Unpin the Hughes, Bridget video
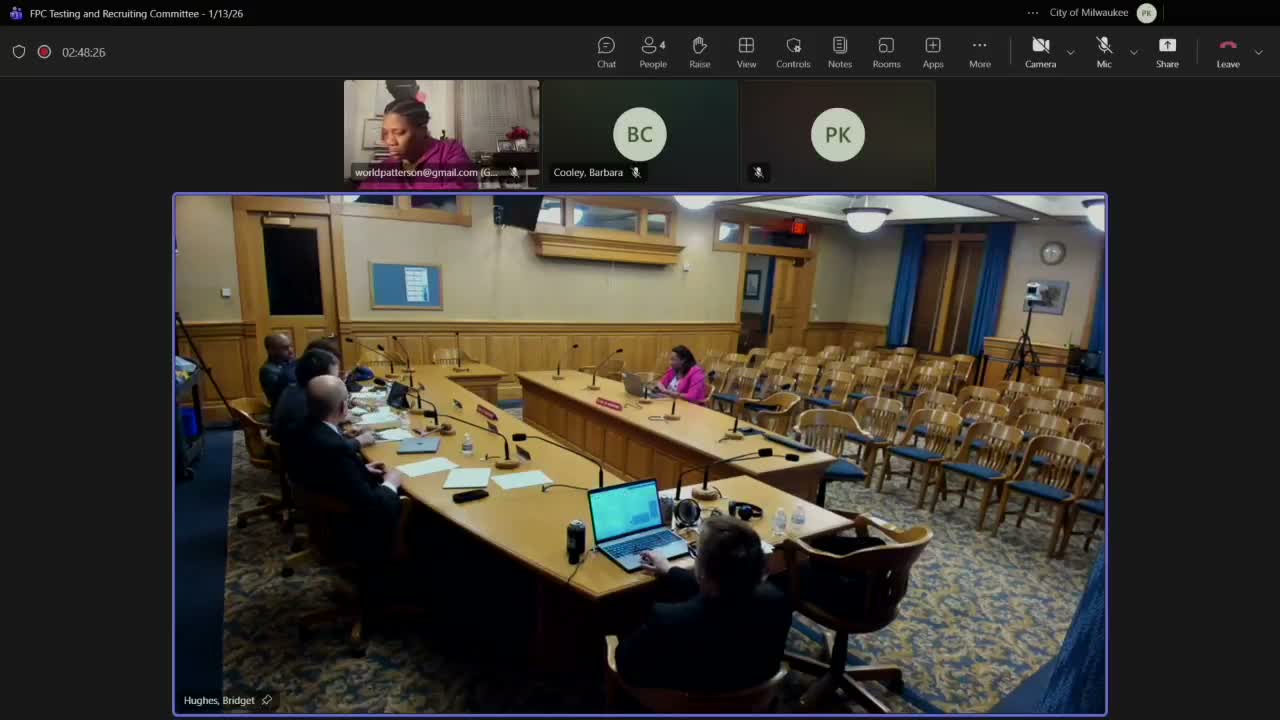Viewport: 1280px width, 720px height. click(x=266, y=700)
